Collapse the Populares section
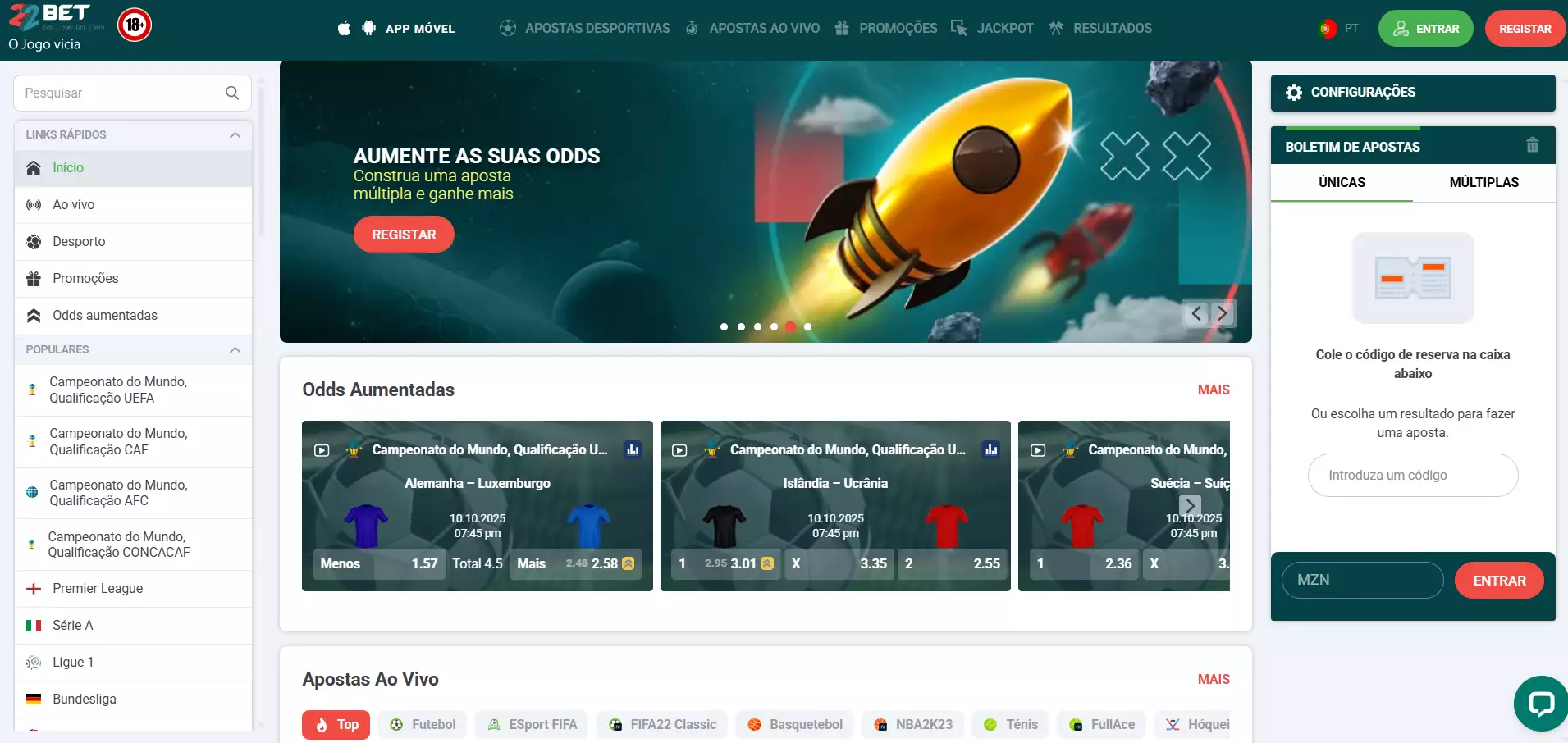This screenshot has width=1568, height=743. [235, 350]
